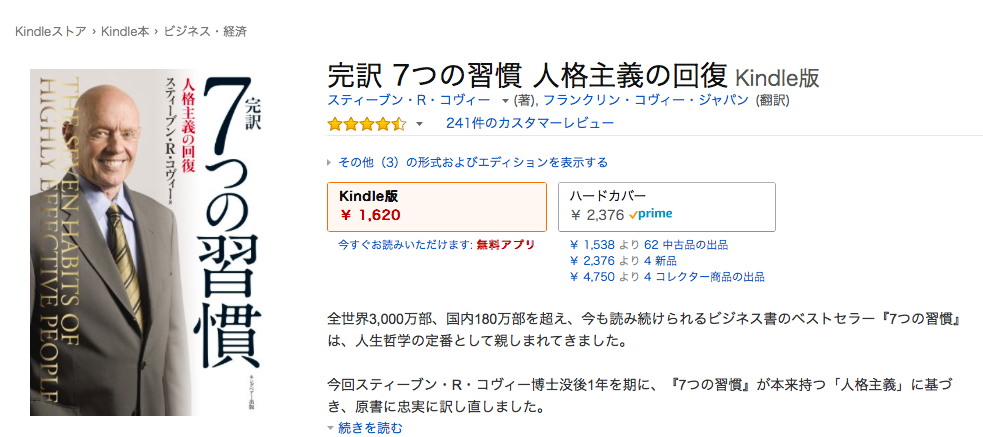Open Kindle本 breadcrumb link
Viewport: 983px width, 437px height.
click(125, 31)
